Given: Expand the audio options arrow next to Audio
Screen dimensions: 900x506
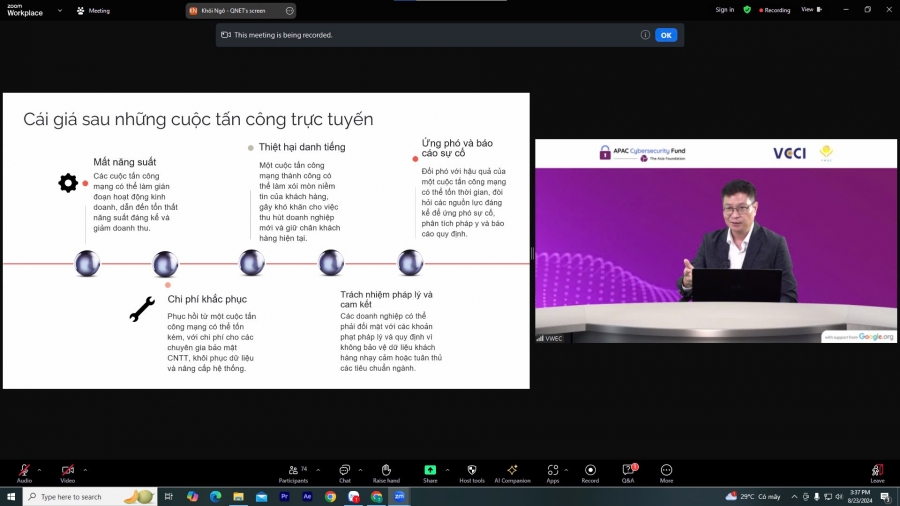Looking at the screenshot, I should click(40, 469).
